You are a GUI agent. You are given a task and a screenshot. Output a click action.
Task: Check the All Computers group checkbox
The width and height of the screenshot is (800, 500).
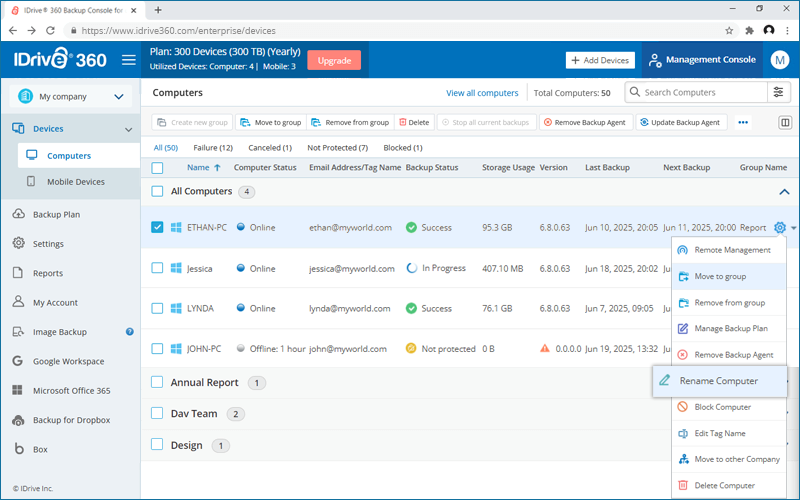pos(157,191)
